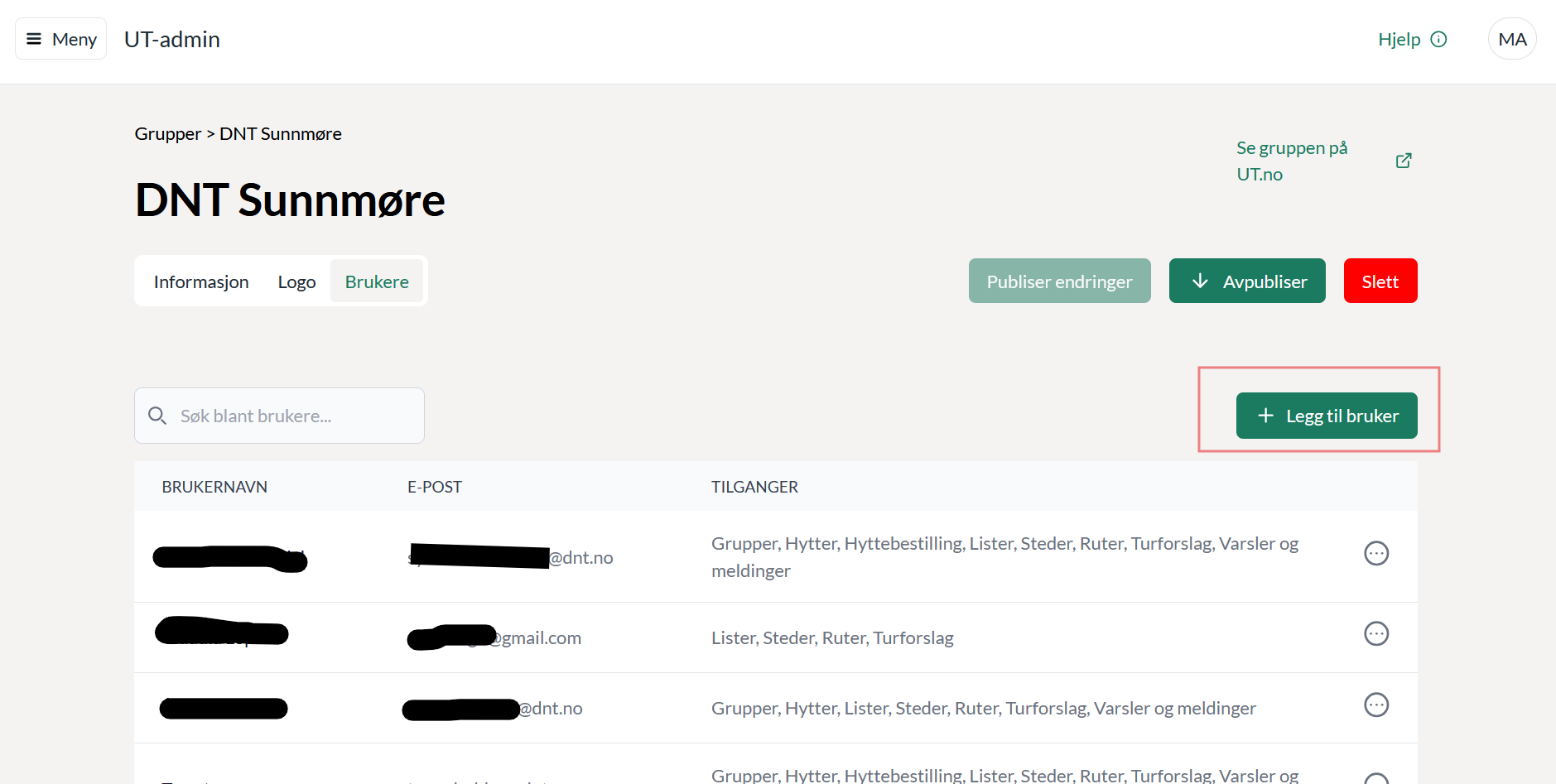Click the Avpubliser button
This screenshot has height=784, width=1556.
(x=1246, y=281)
